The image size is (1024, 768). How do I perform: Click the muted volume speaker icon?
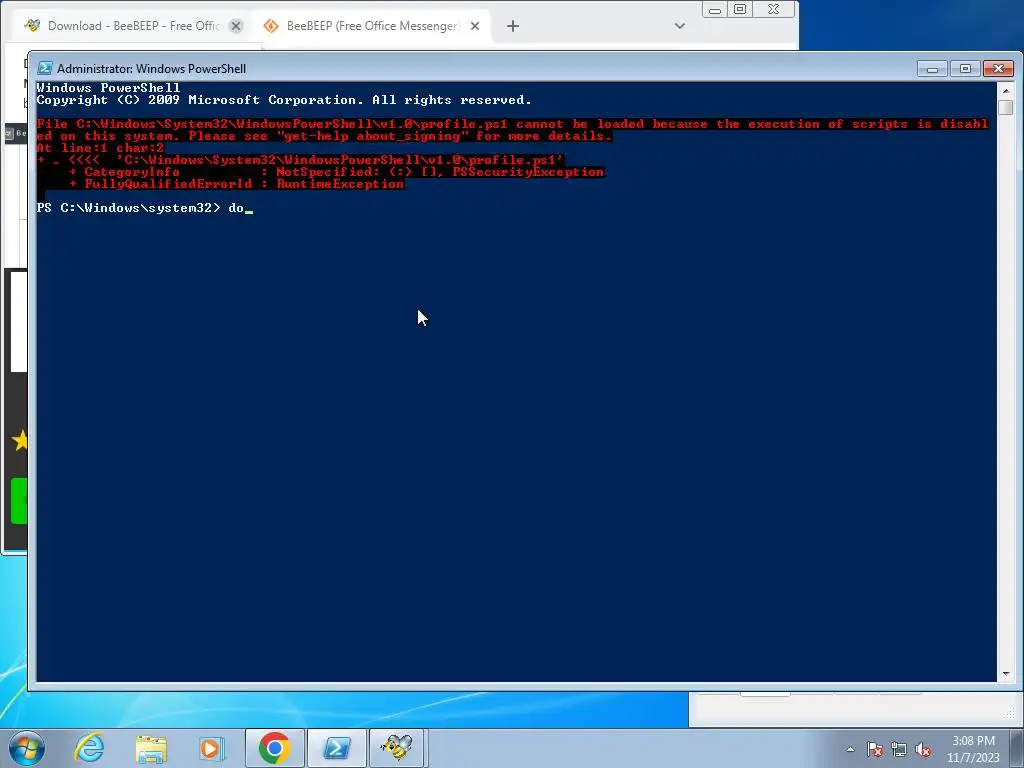[923, 749]
